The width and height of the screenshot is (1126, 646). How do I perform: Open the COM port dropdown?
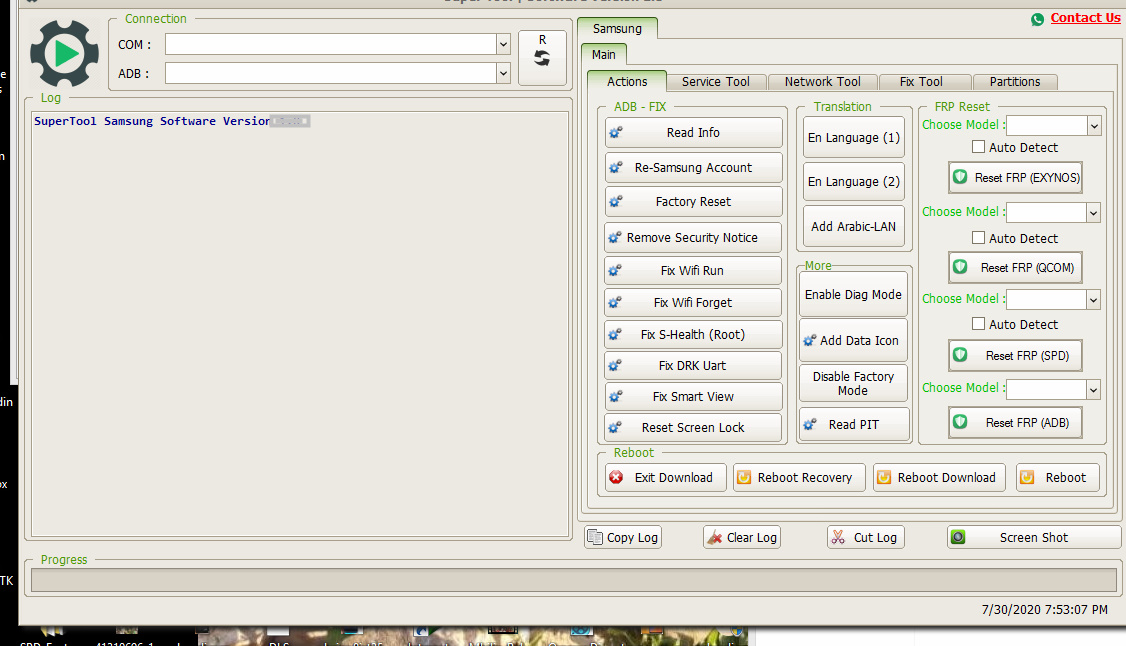(503, 45)
